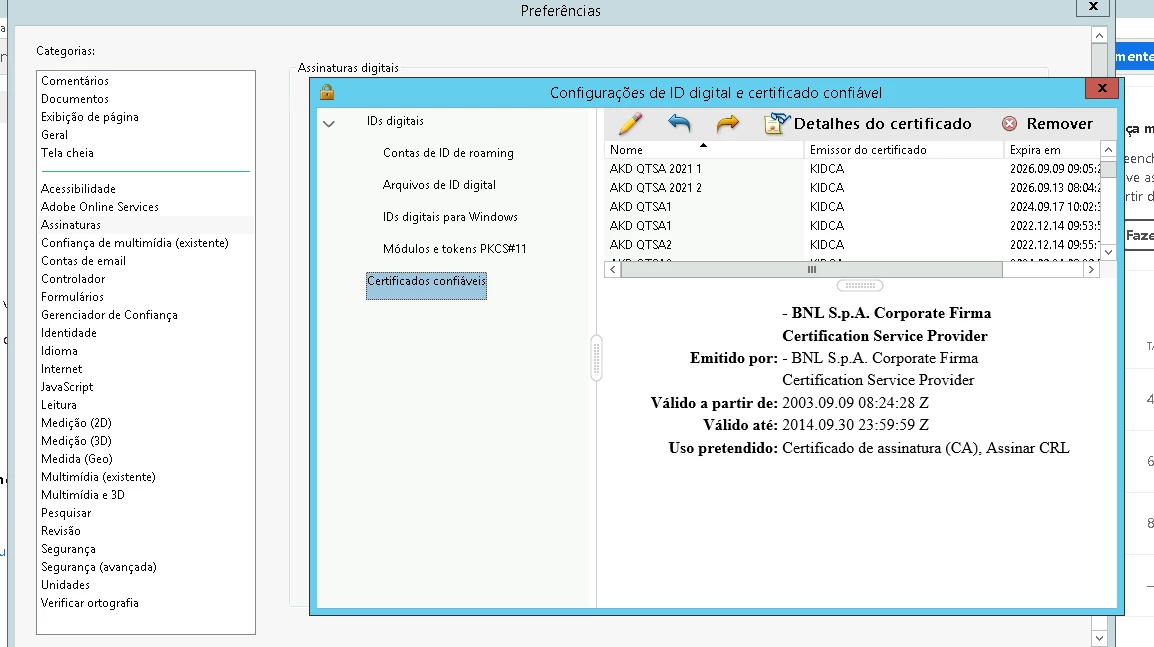The height and width of the screenshot is (647, 1154).
Task: Select Arquivos de ID digital
Action: [439, 185]
